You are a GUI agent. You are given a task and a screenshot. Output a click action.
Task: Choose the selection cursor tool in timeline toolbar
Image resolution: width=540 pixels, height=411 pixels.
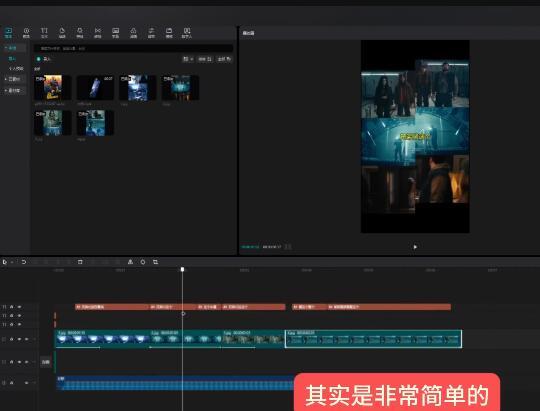click(4, 262)
